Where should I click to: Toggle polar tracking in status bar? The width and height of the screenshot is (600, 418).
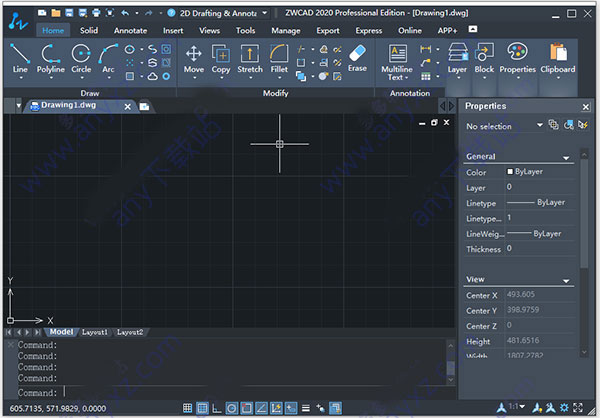232,408
